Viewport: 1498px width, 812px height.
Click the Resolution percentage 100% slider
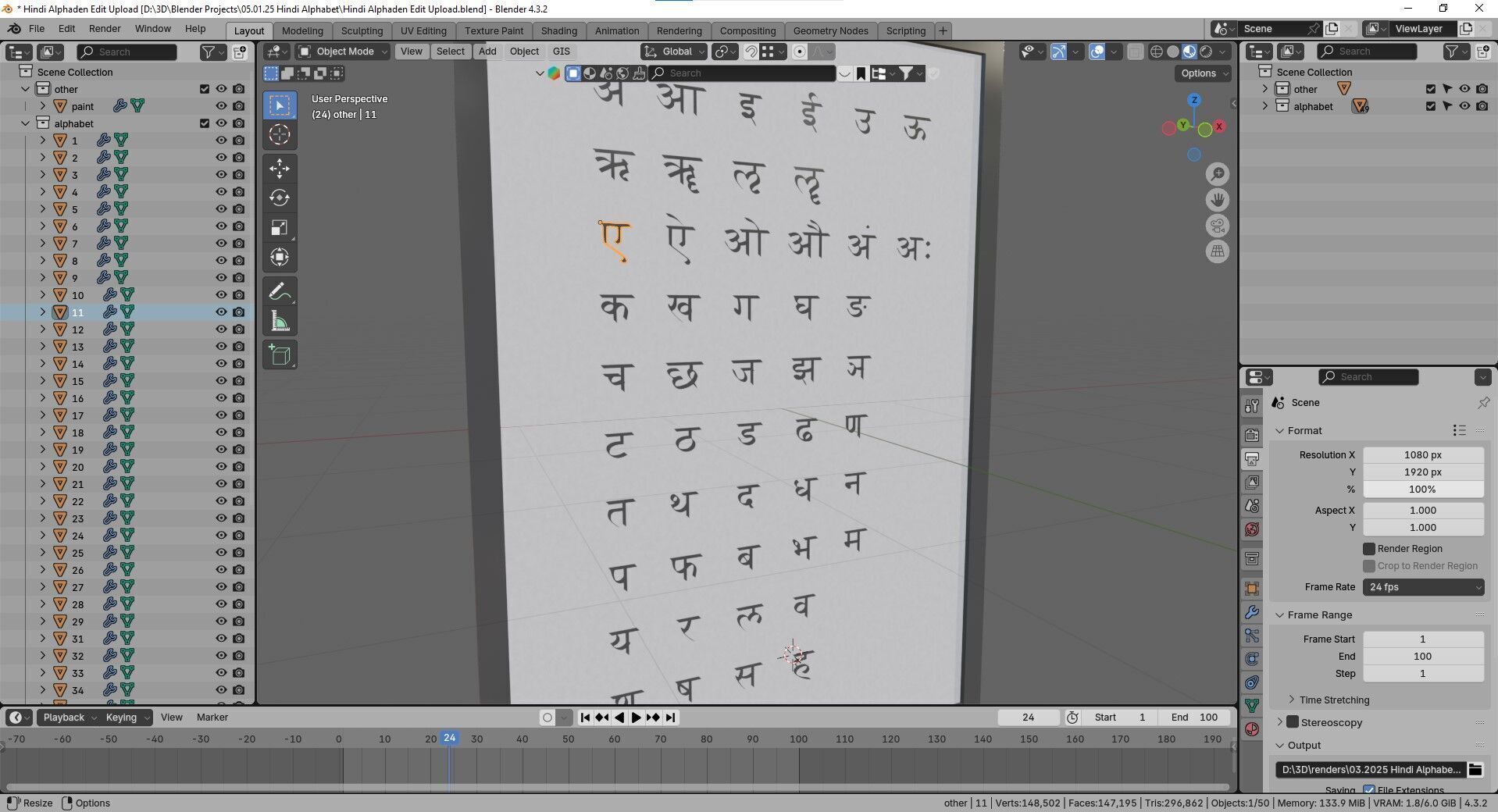tap(1423, 490)
